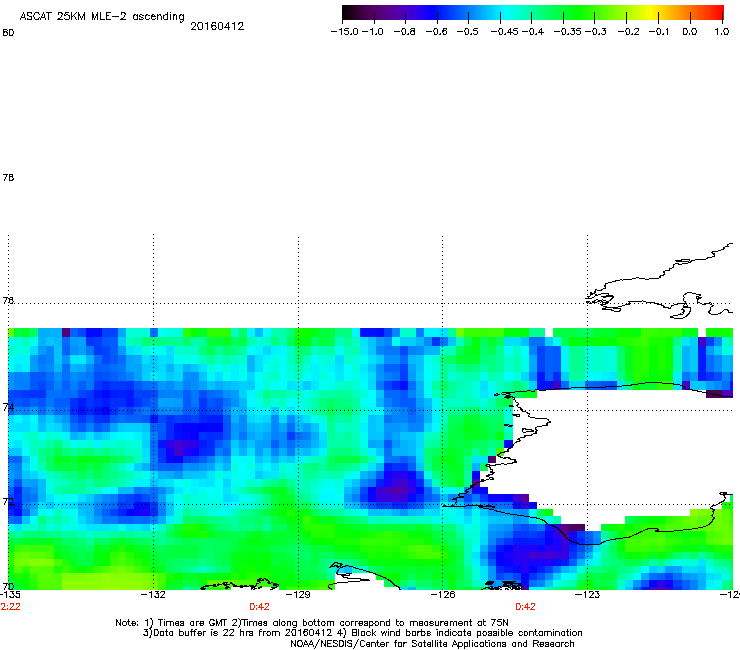
Task: Click the -135 longitude axis label
Action: click(10, 595)
